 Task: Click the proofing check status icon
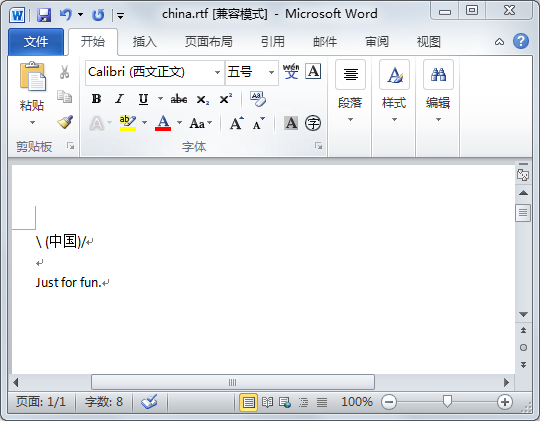(149, 402)
